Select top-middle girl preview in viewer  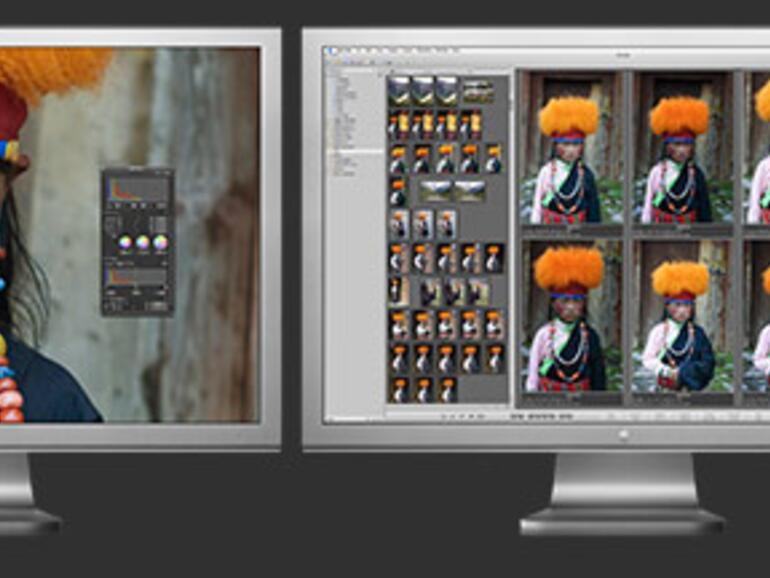click(x=682, y=148)
